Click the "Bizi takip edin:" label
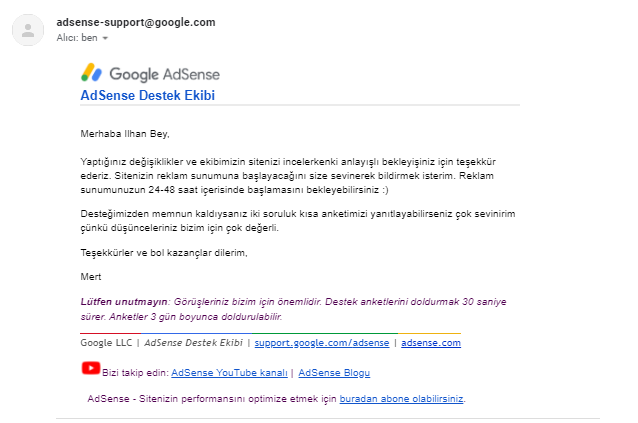The width and height of the screenshot is (638, 423). point(135,373)
